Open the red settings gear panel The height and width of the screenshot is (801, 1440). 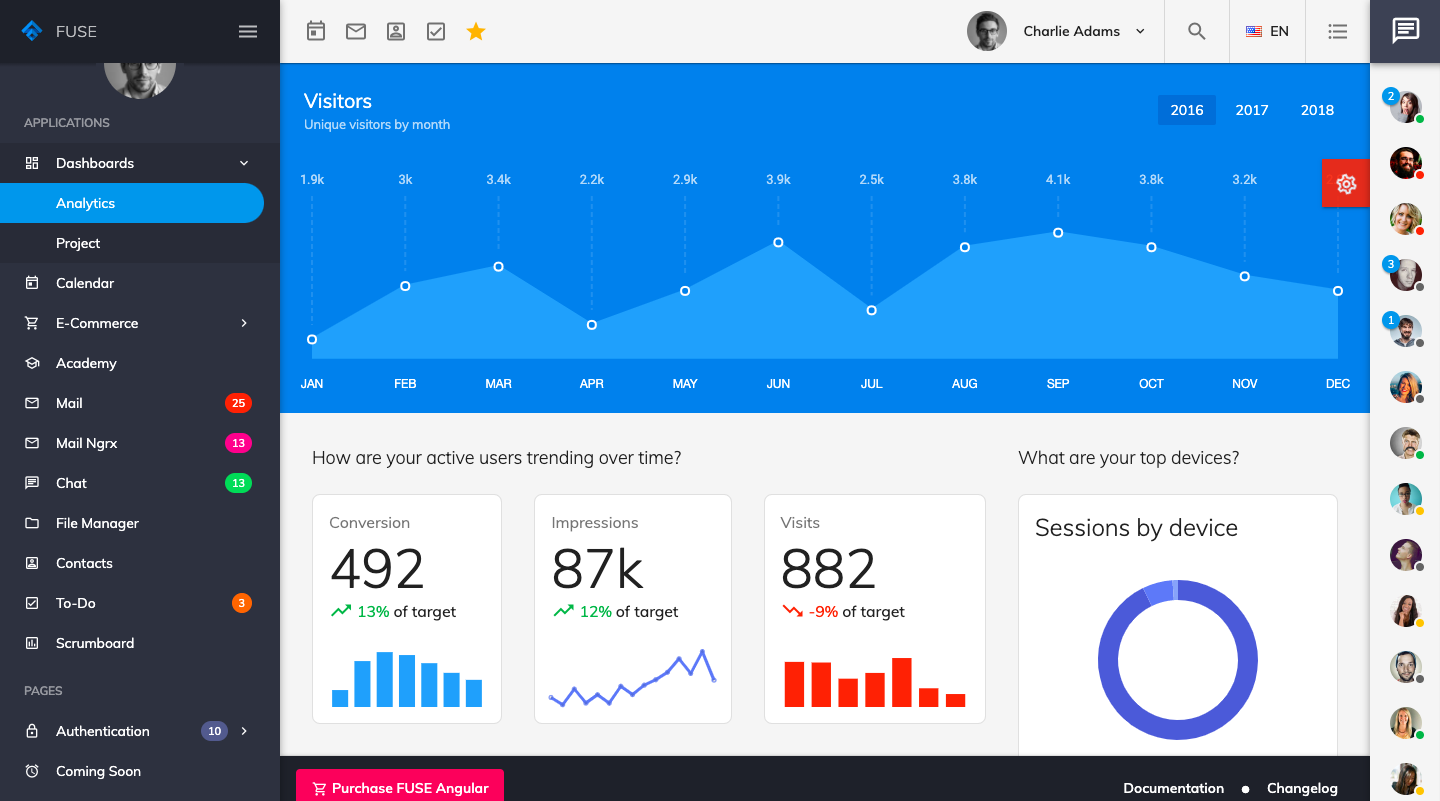[x=1345, y=184]
